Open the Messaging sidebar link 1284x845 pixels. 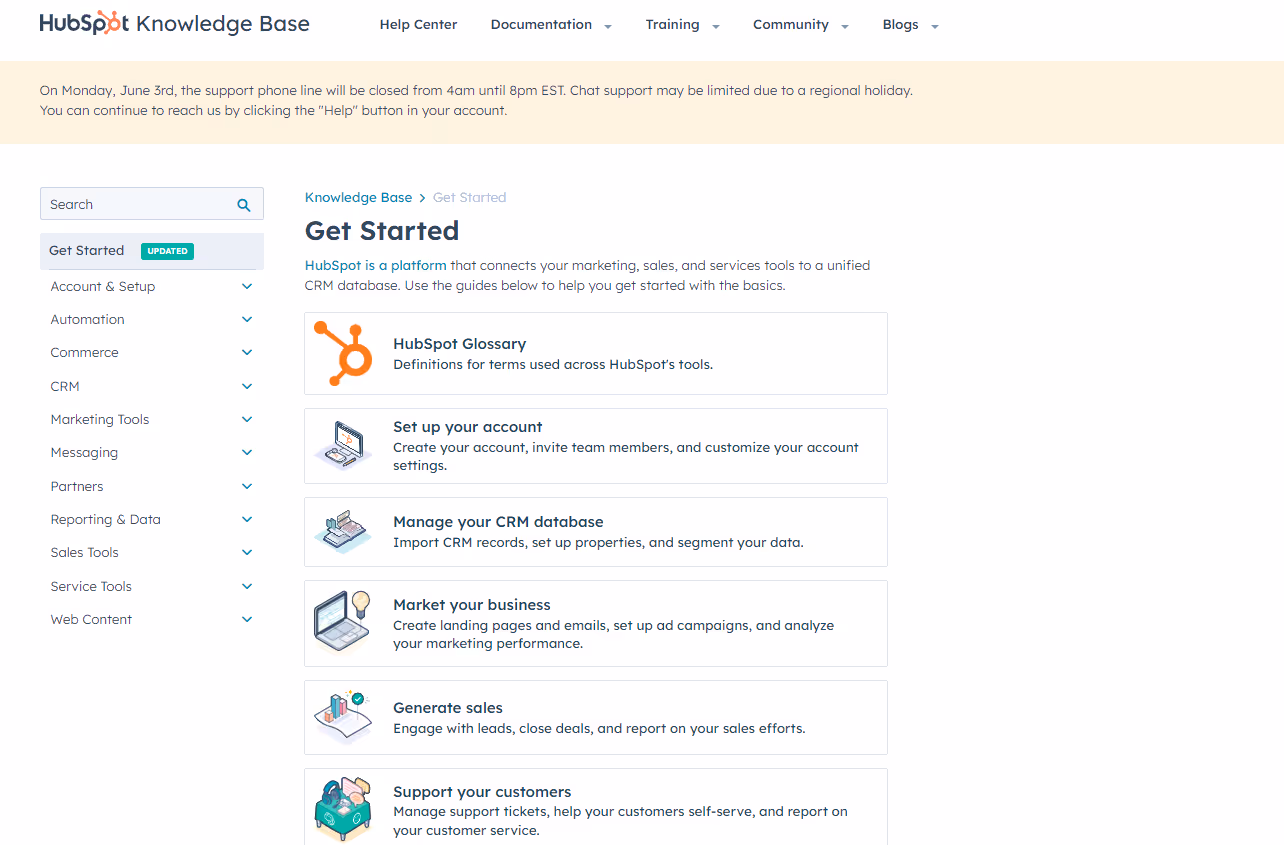pos(84,453)
